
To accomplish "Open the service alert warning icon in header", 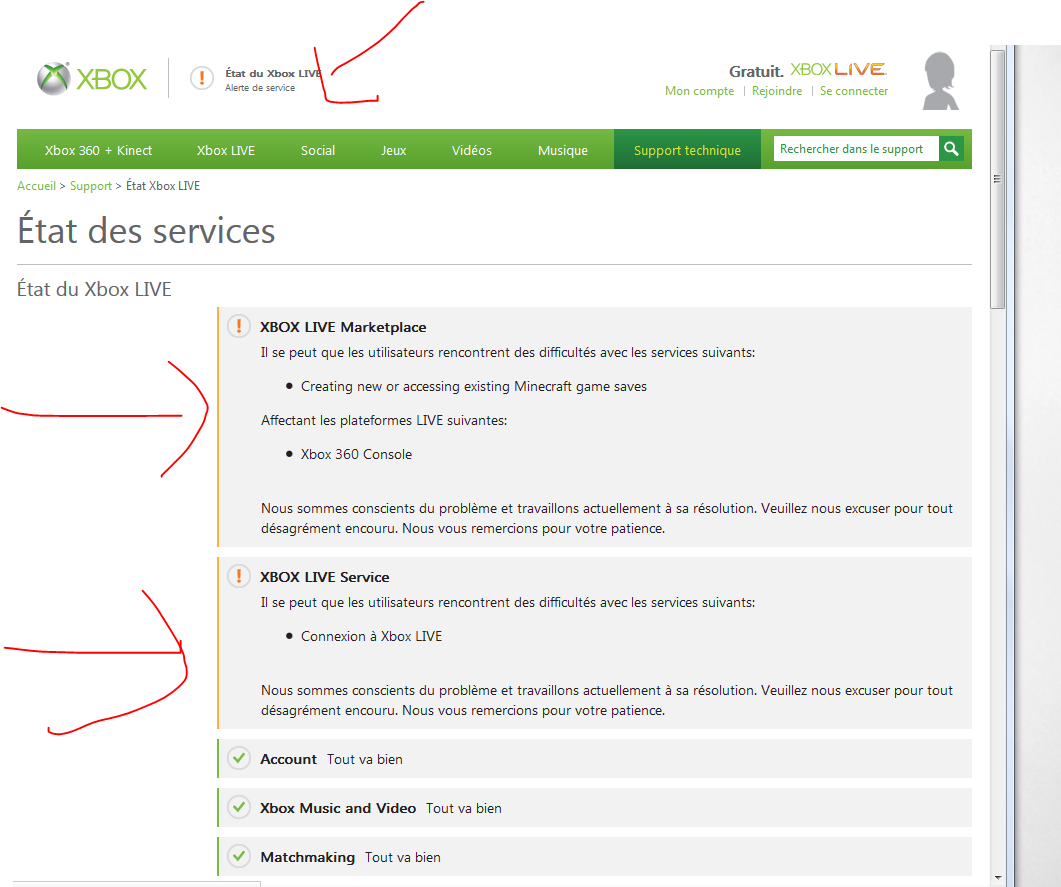I will point(202,78).
